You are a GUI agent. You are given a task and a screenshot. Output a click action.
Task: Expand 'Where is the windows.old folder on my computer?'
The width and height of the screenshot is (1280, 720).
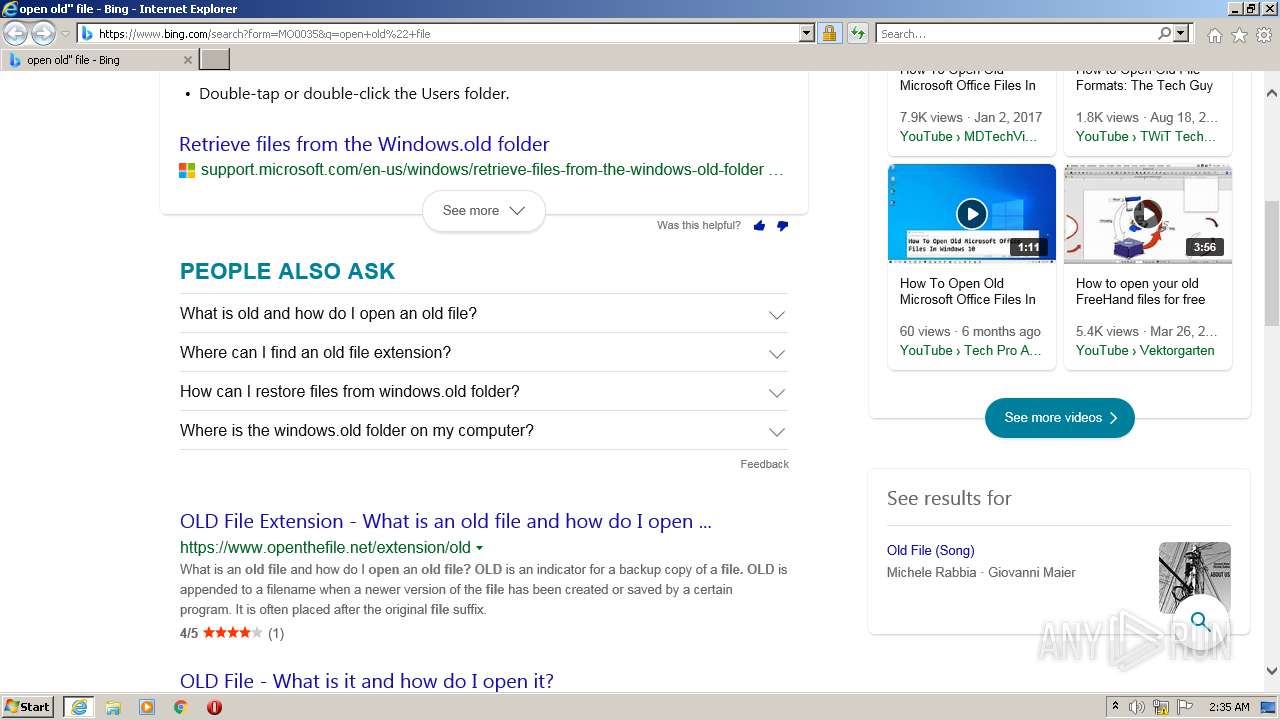(483, 431)
